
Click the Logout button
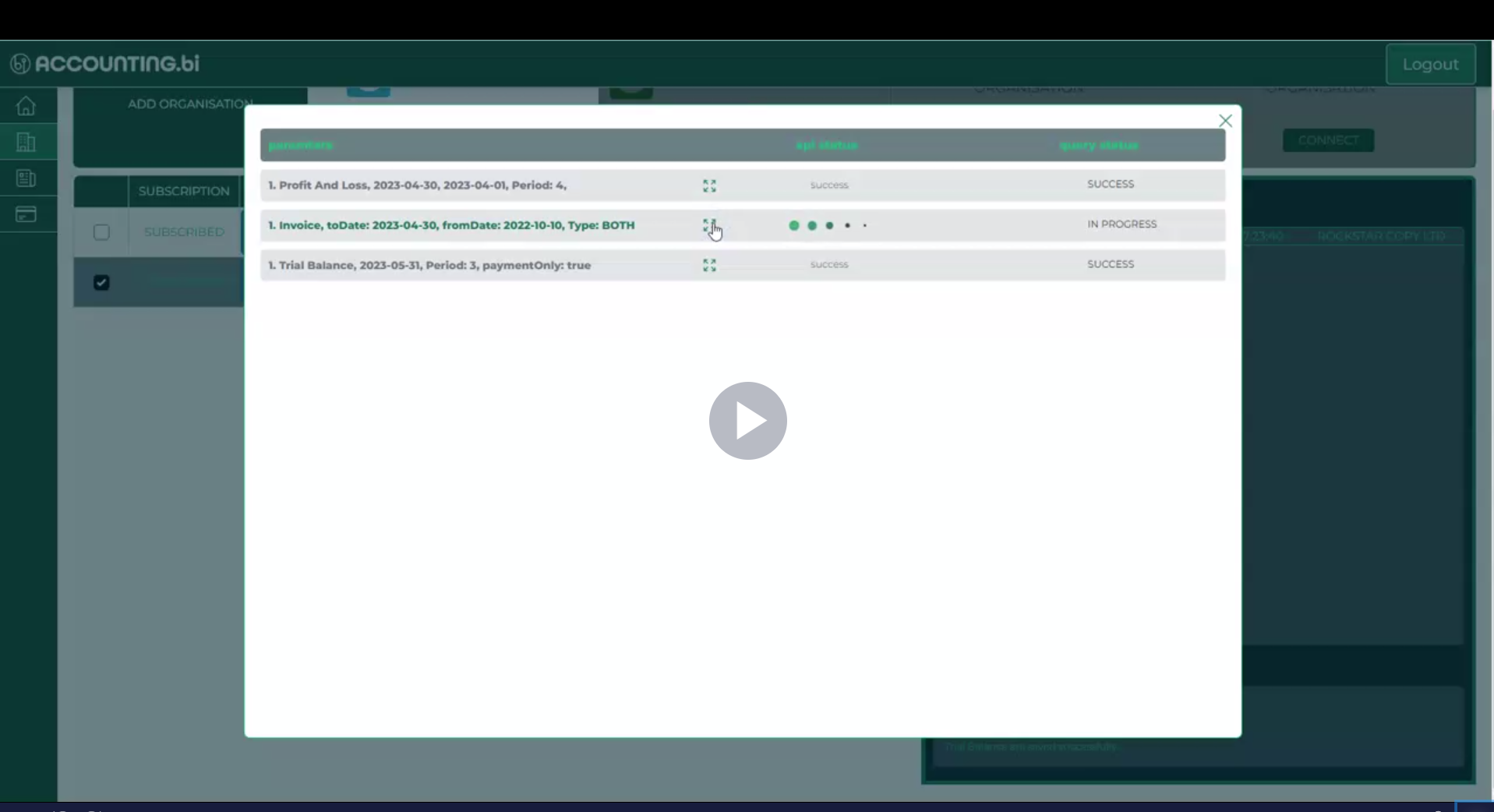(x=1432, y=64)
